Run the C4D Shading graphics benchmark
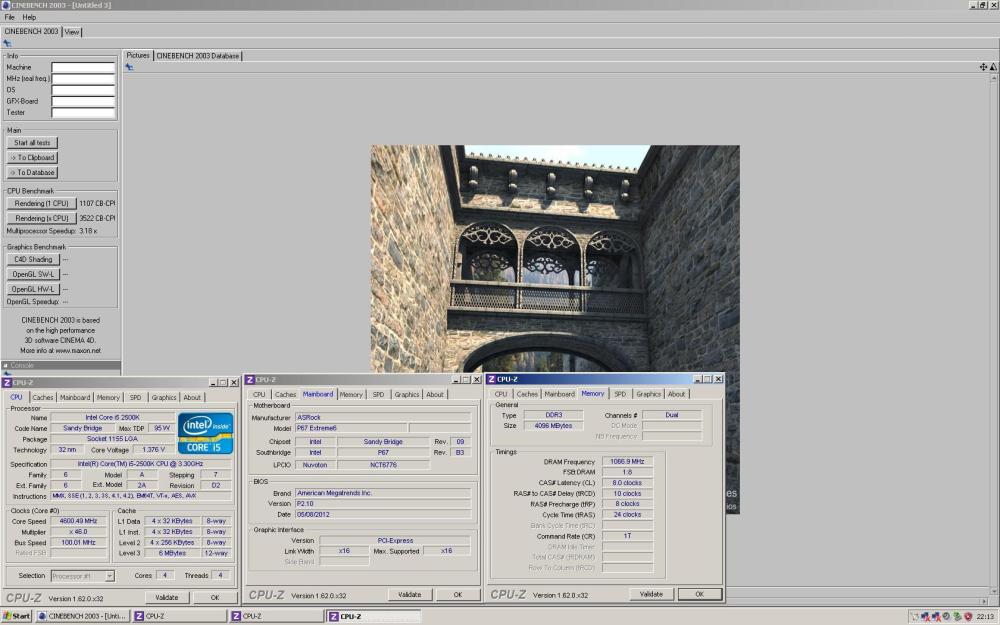Image resolution: width=1000 pixels, height=625 pixels. tap(31, 259)
